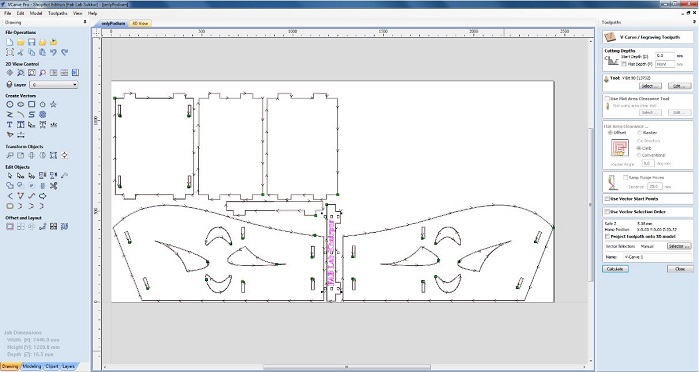
Task: Click the tool Select button
Action: click(650, 86)
